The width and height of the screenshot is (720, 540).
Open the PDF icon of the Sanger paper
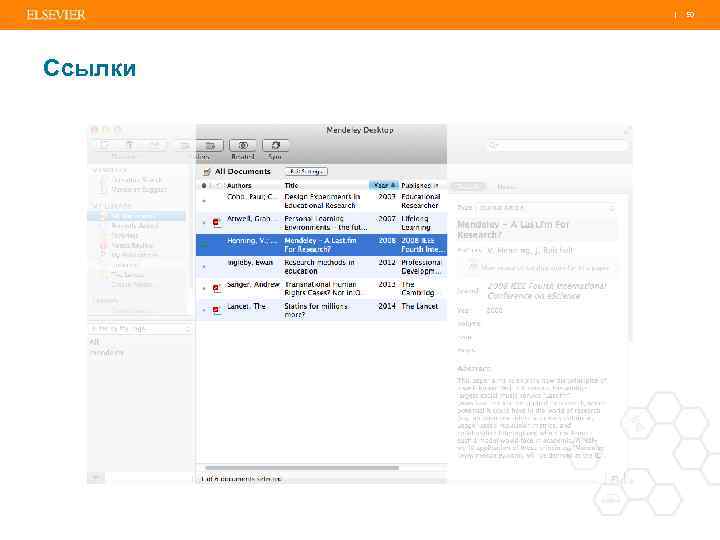216,288
